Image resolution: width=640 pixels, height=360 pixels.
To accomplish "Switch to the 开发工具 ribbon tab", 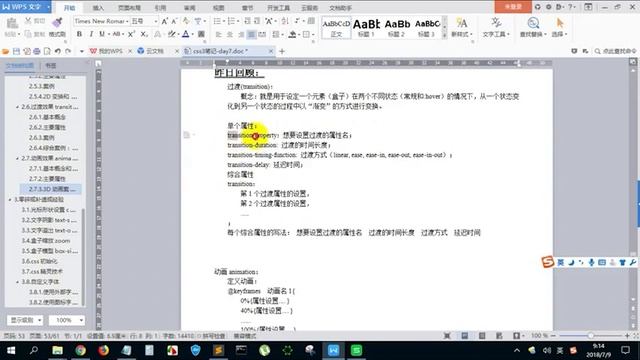I will 278,8.
